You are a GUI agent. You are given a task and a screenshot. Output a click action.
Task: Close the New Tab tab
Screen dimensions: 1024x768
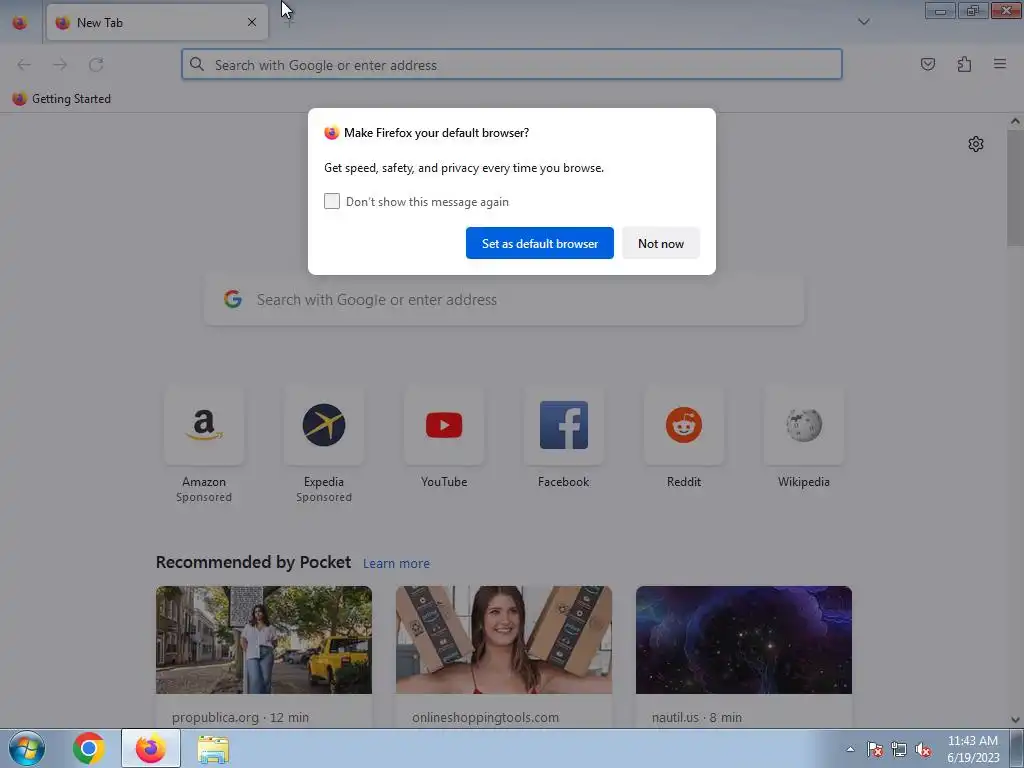pyautogui.click(x=251, y=22)
